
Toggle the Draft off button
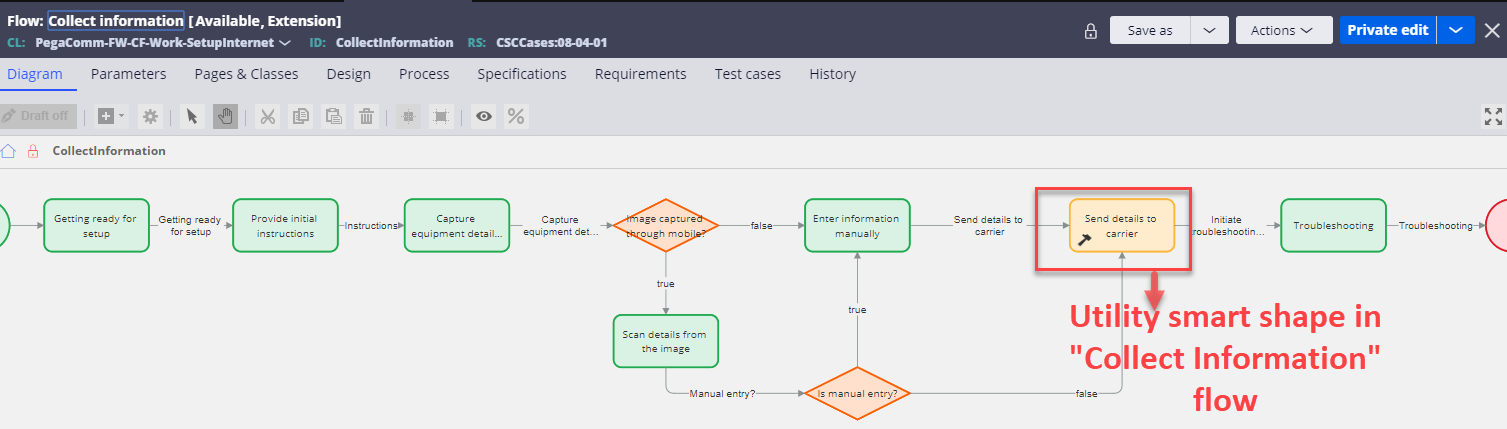(36, 116)
